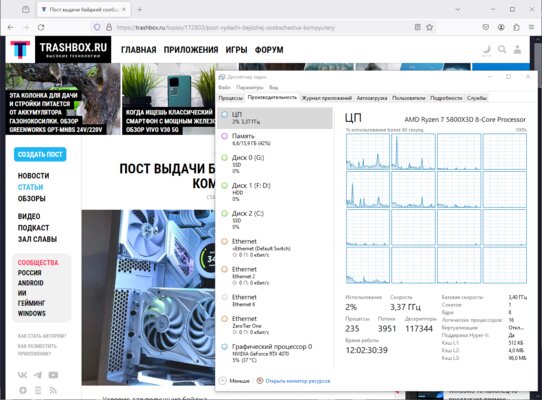This screenshot has width=542, height=400.
Task: Switch to the Автозагрузка tab
Action: pos(372,98)
